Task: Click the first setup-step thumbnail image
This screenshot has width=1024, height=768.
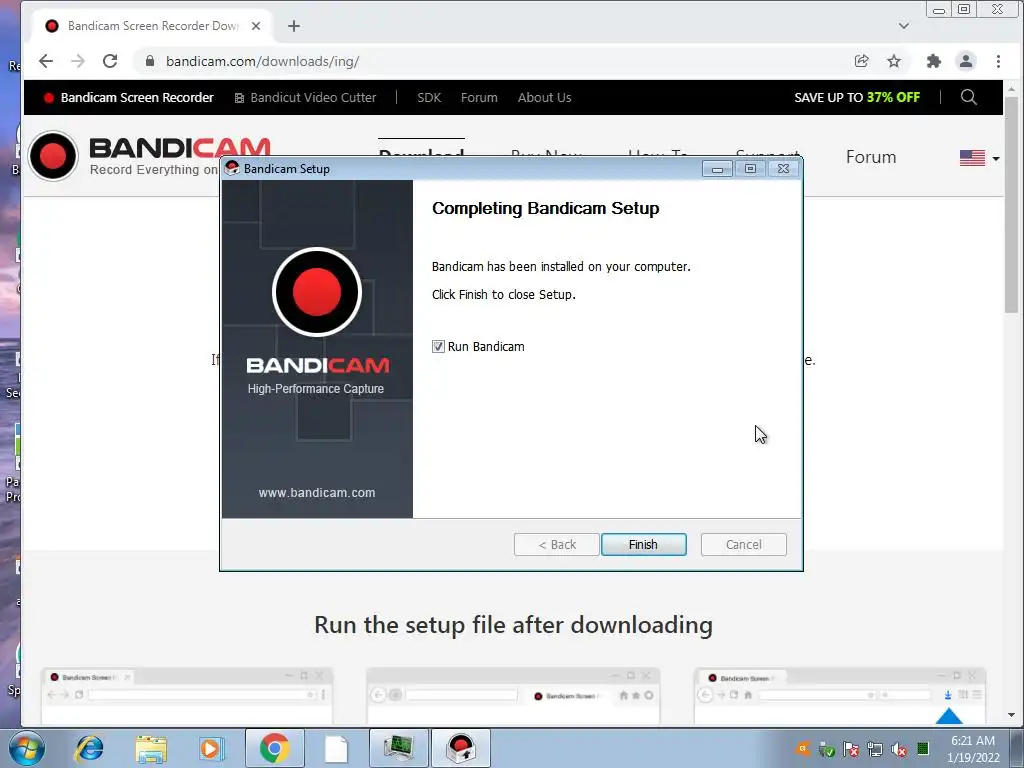Action: click(187, 696)
